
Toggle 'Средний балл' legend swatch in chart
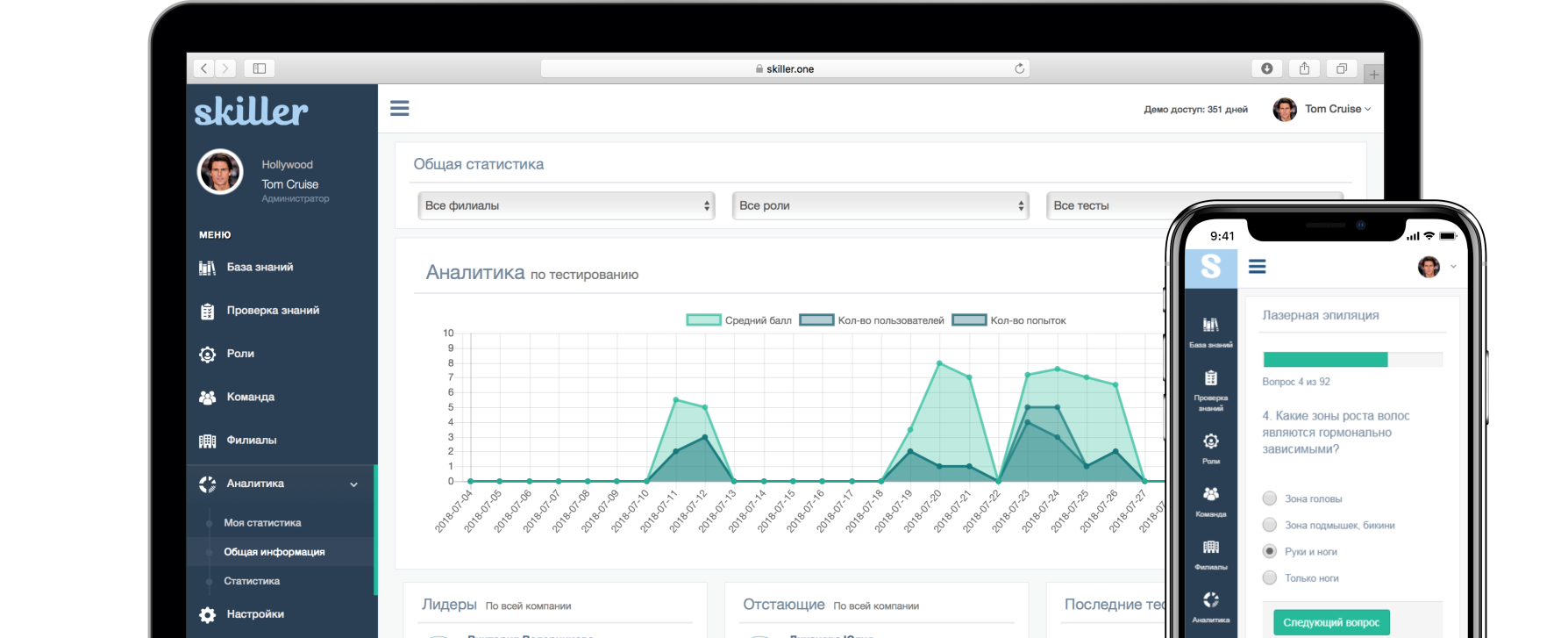pos(703,320)
